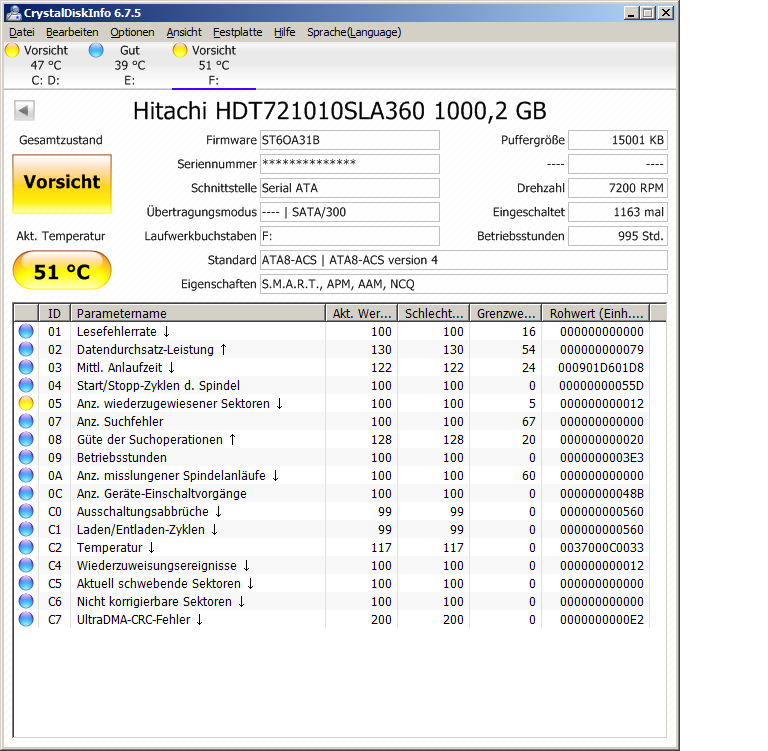The width and height of the screenshot is (768, 751).
Task: Open the Festplatte menu
Action: (238, 32)
